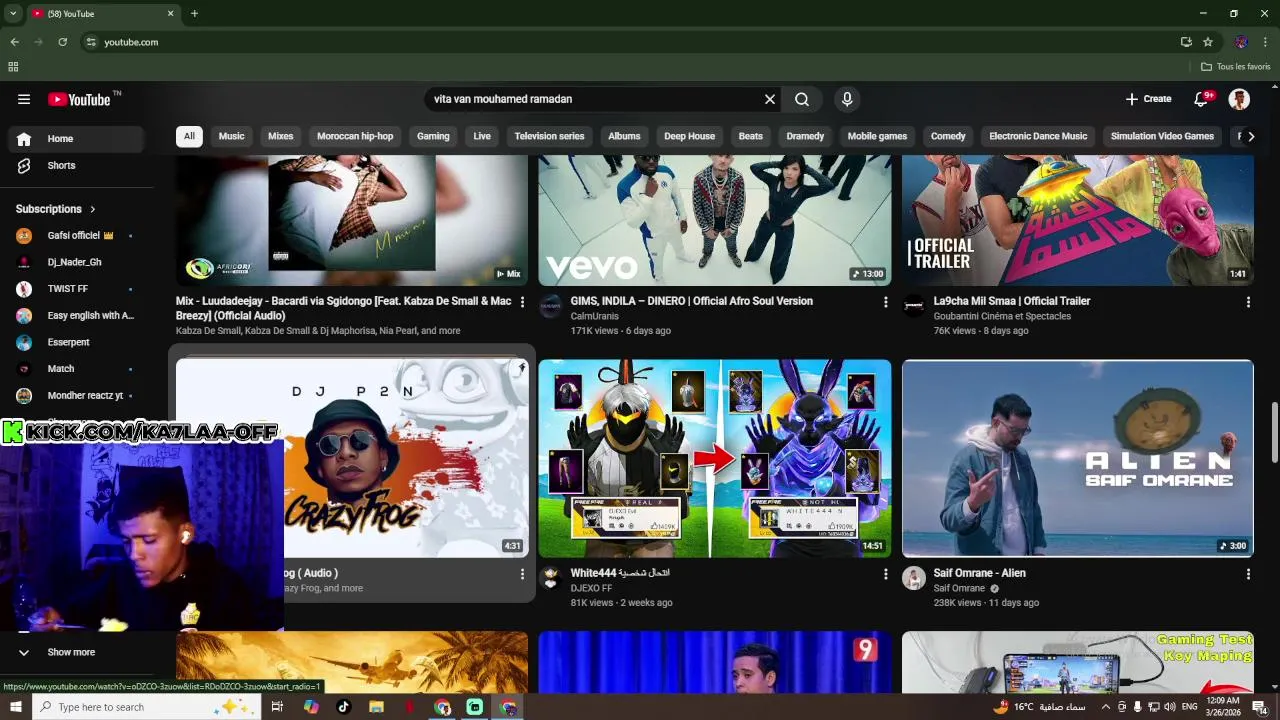1280x720 pixels.
Task: Open File Explorer from the taskbar
Action: [376, 707]
